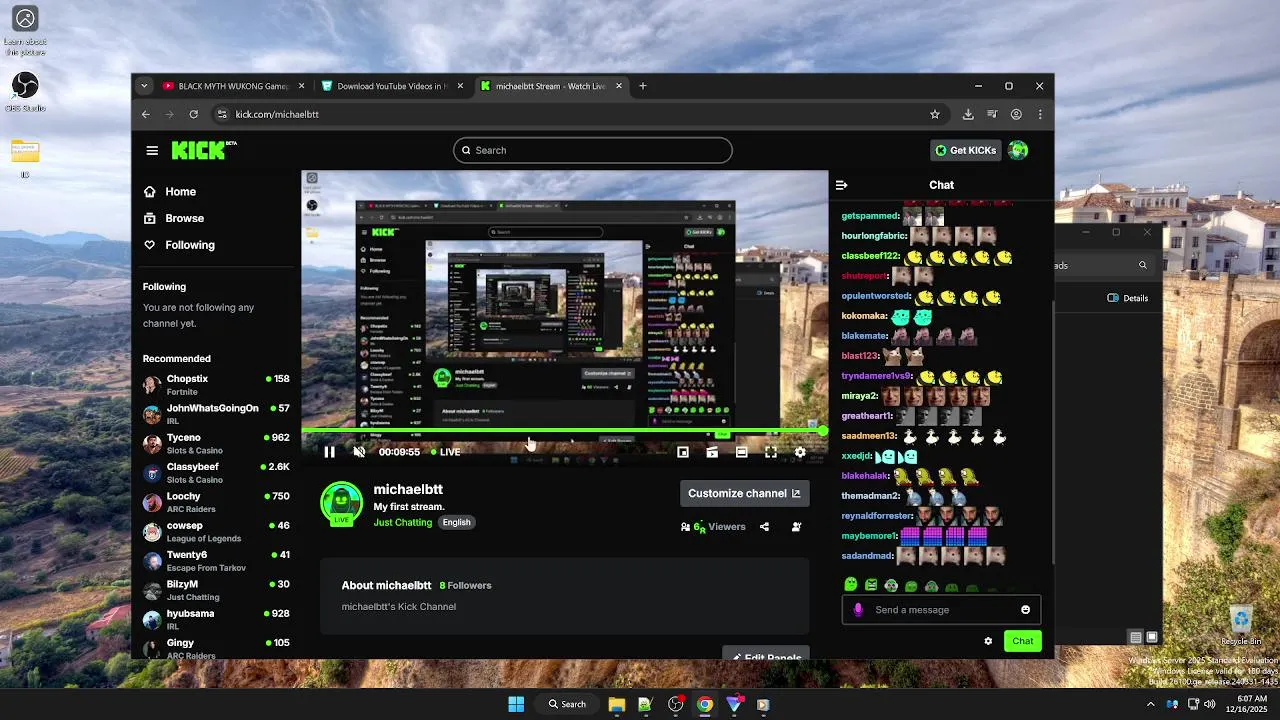Open the Windows Start menu
Image resolution: width=1280 pixels, height=720 pixels.
pyautogui.click(x=516, y=704)
